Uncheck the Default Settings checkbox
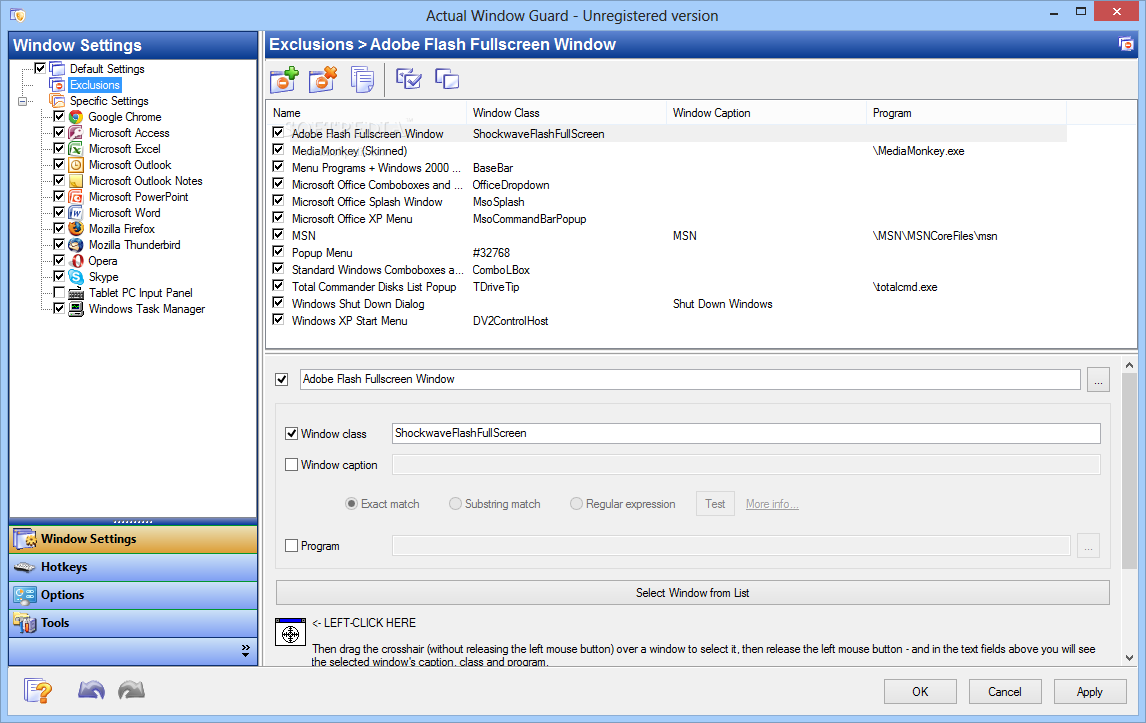This screenshot has height=723, width=1146. tap(40, 68)
